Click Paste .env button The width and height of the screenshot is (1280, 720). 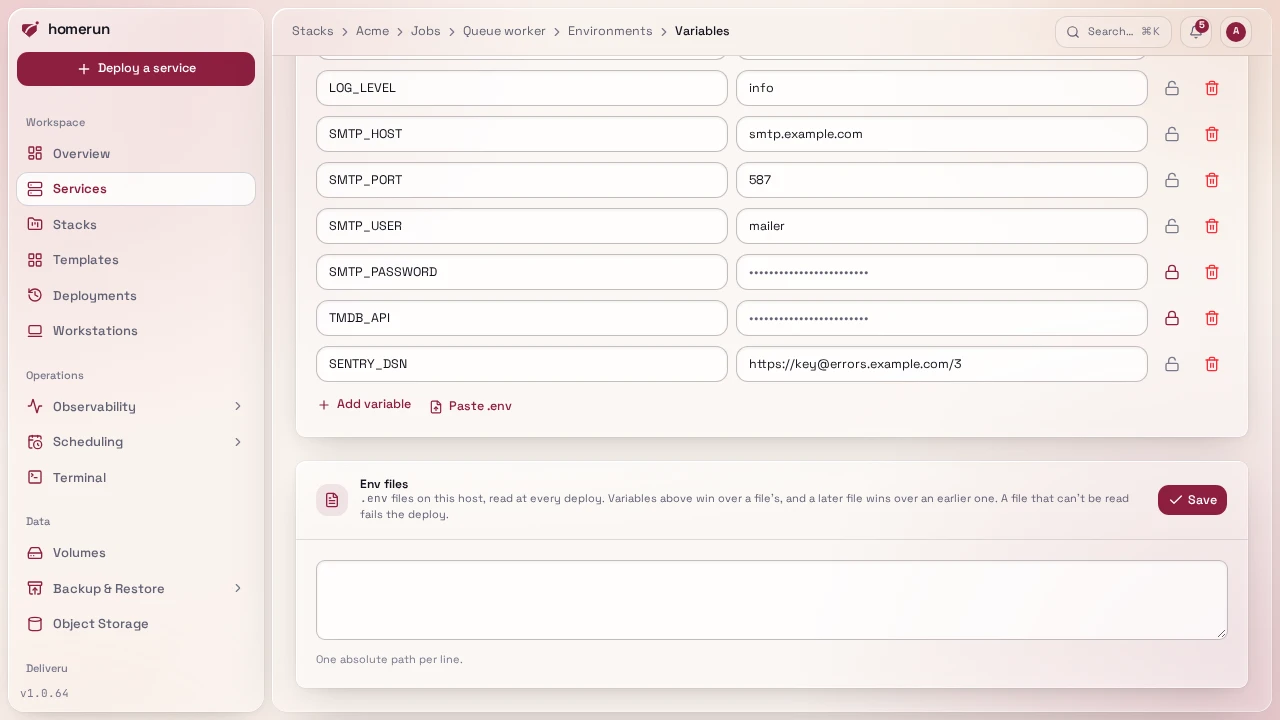470,406
